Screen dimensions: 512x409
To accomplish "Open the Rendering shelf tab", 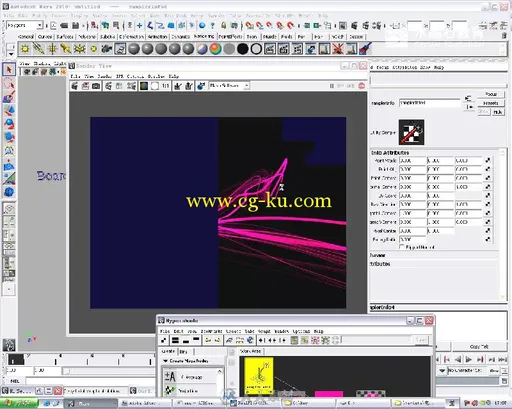I will pos(204,36).
